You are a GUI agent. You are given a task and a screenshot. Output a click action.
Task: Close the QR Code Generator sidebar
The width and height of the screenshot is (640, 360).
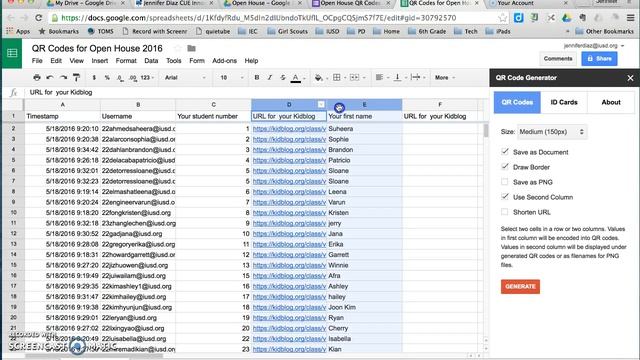point(630,78)
